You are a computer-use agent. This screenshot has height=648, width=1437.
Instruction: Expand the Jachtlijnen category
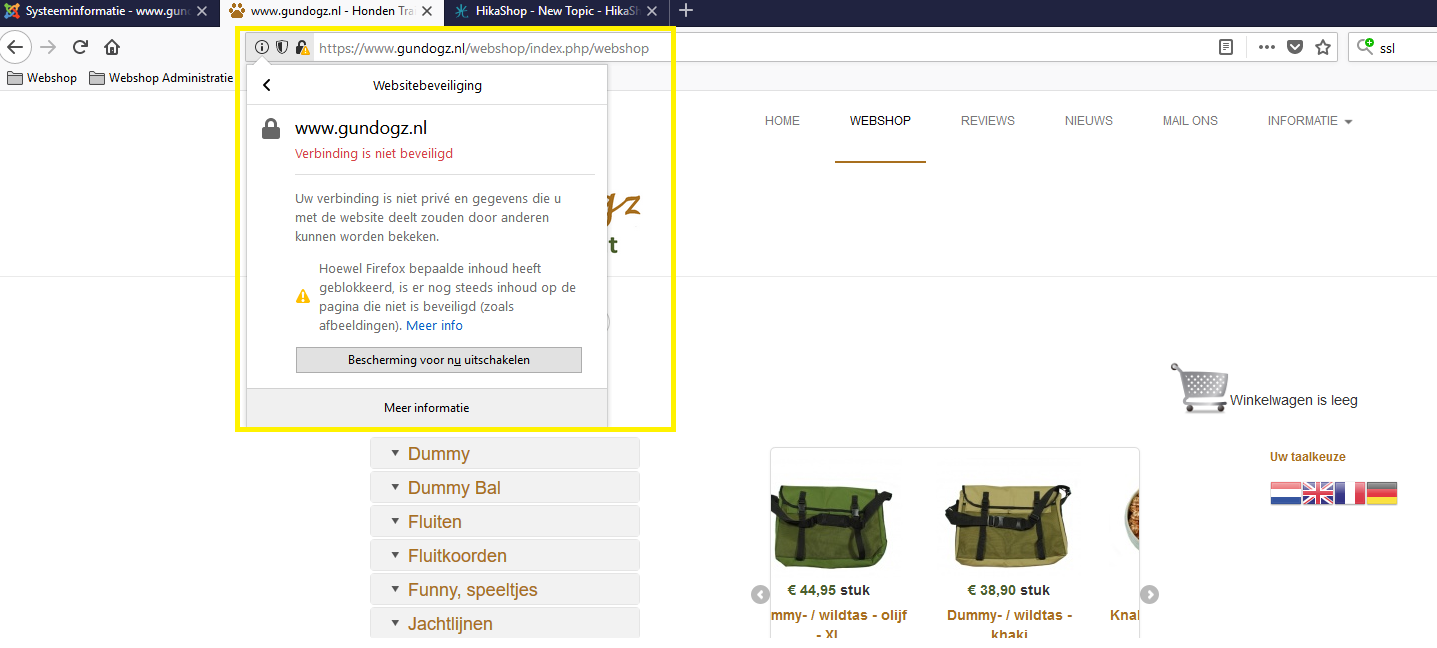505,623
